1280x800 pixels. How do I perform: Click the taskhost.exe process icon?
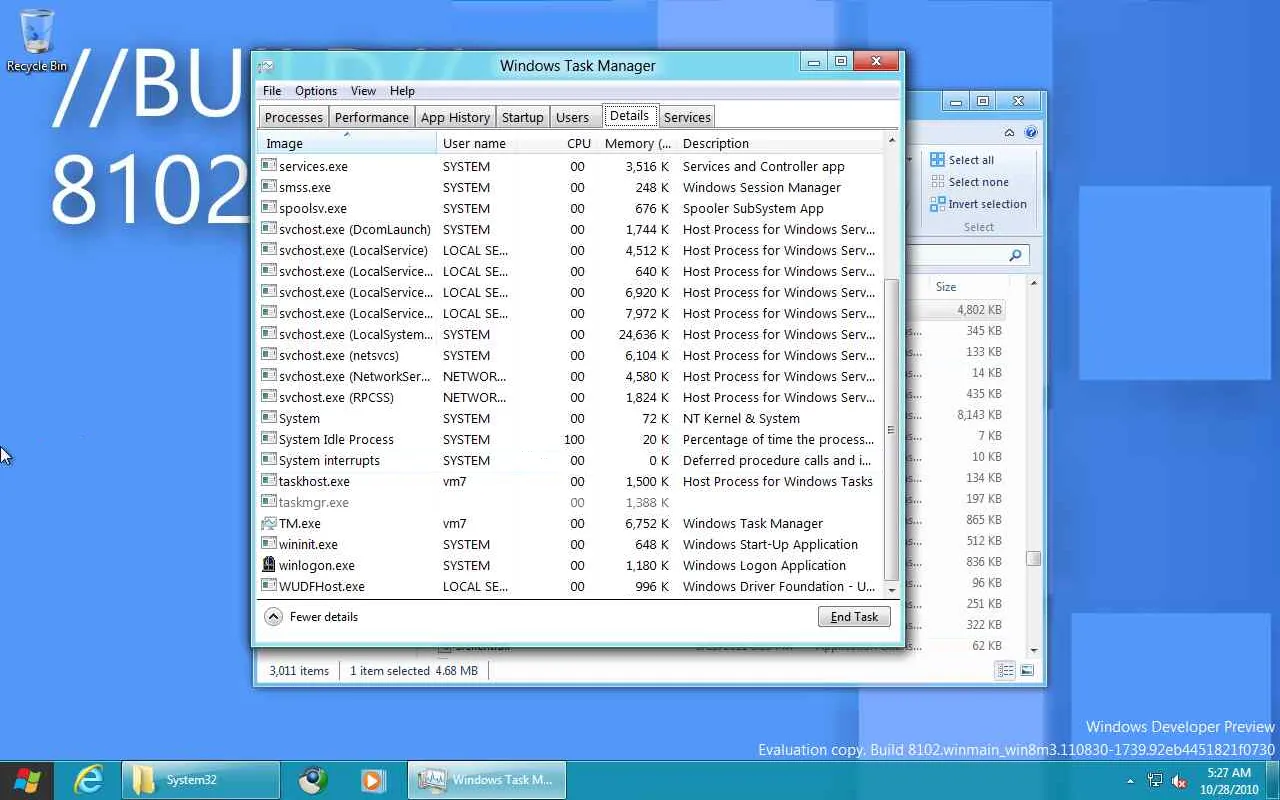(268, 481)
